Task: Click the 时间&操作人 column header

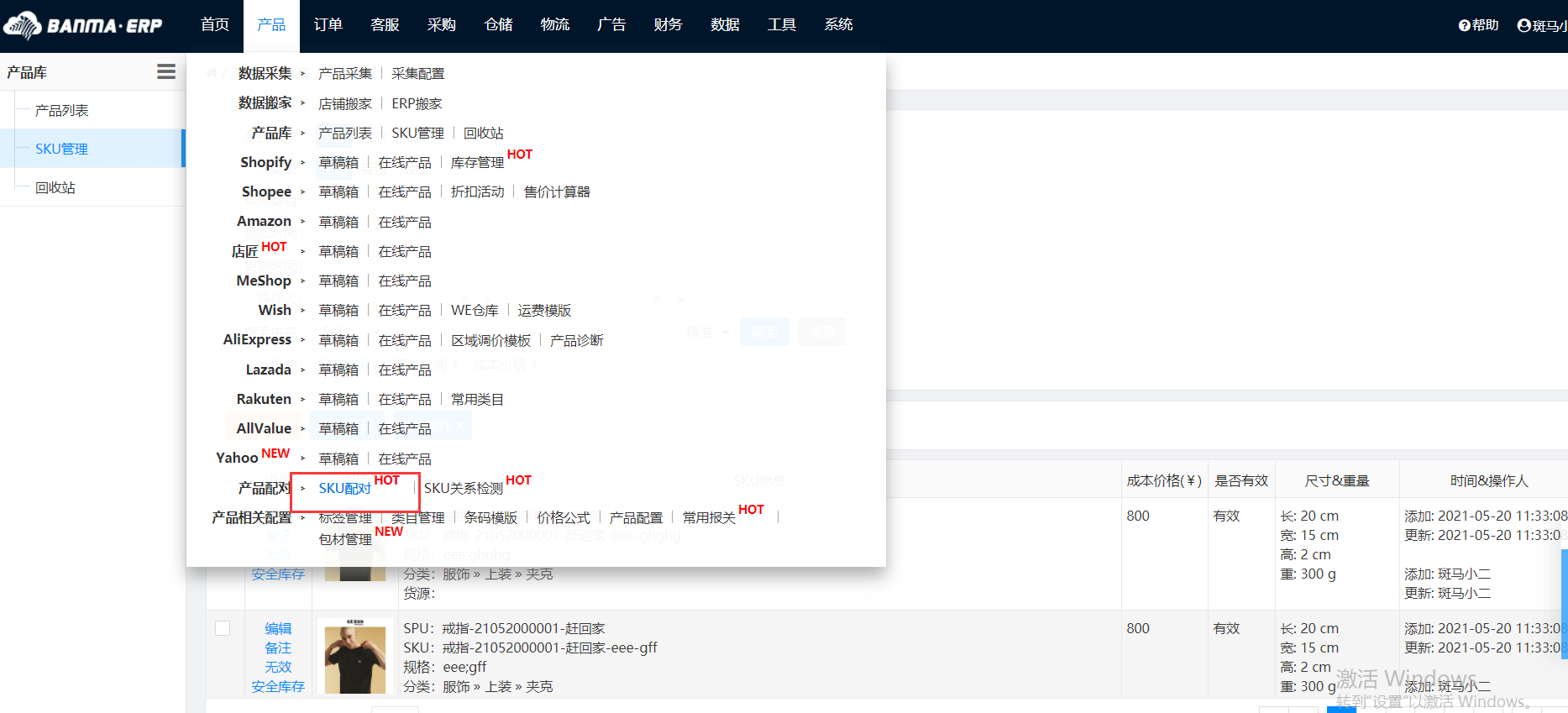Action: [x=1489, y=480]
